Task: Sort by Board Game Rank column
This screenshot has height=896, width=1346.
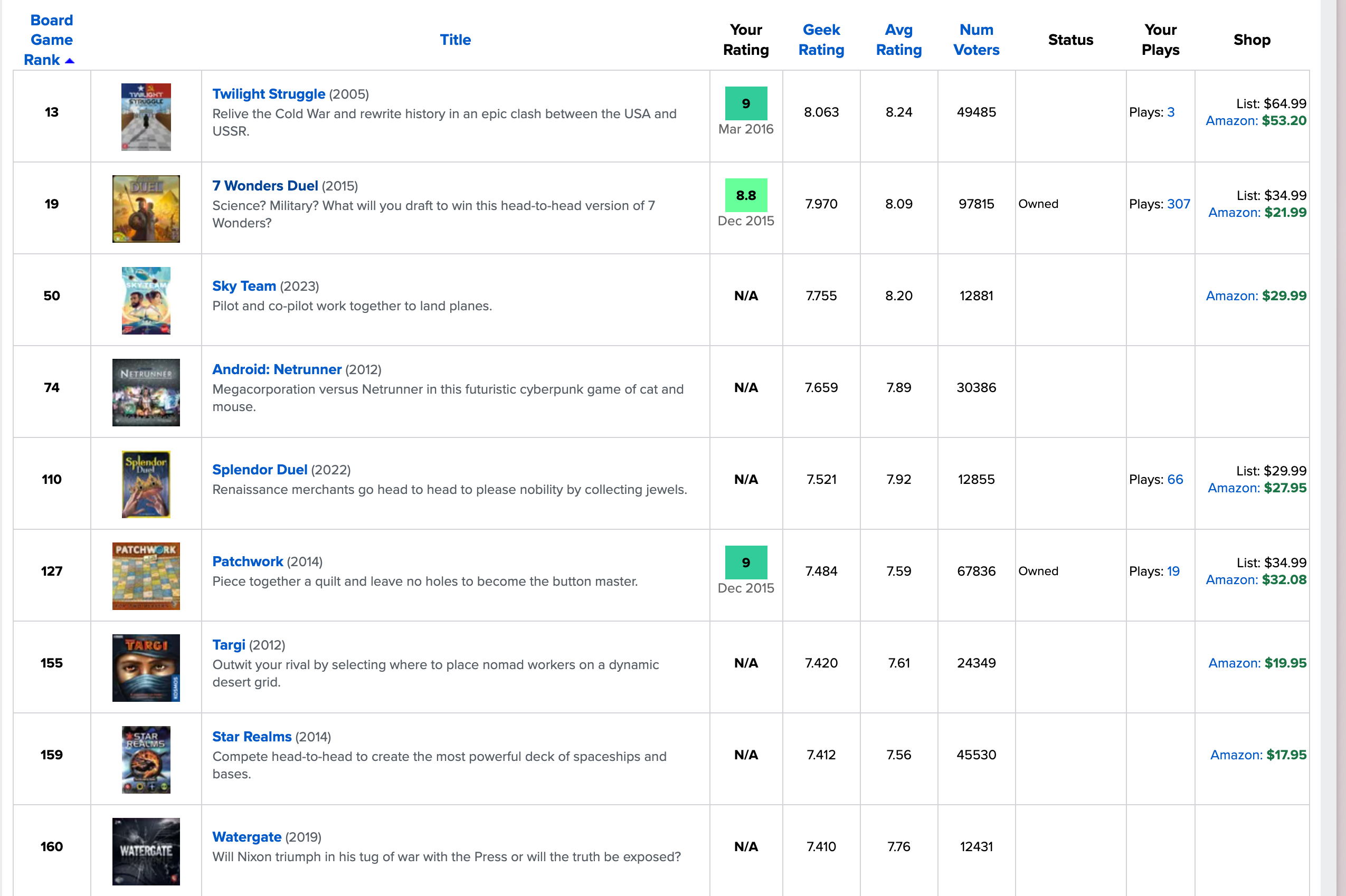Action: [51, 40]
